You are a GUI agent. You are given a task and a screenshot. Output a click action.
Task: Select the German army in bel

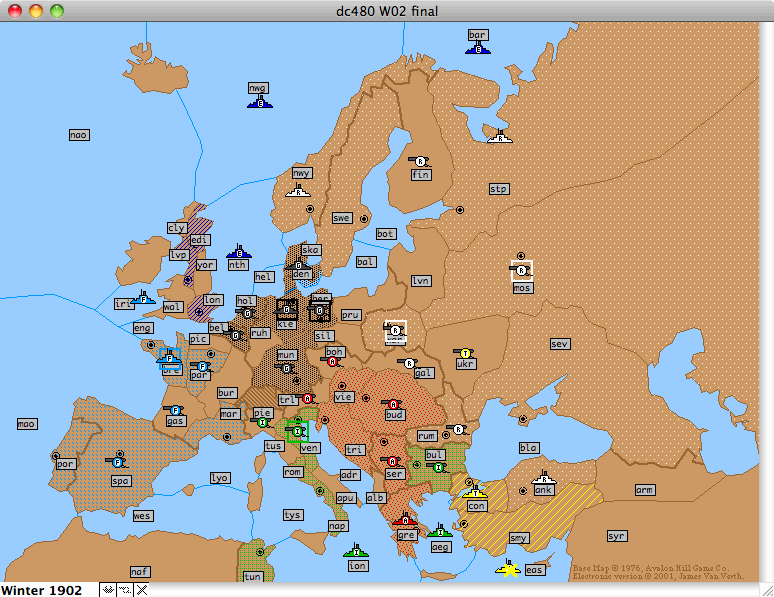coord(235,335)
